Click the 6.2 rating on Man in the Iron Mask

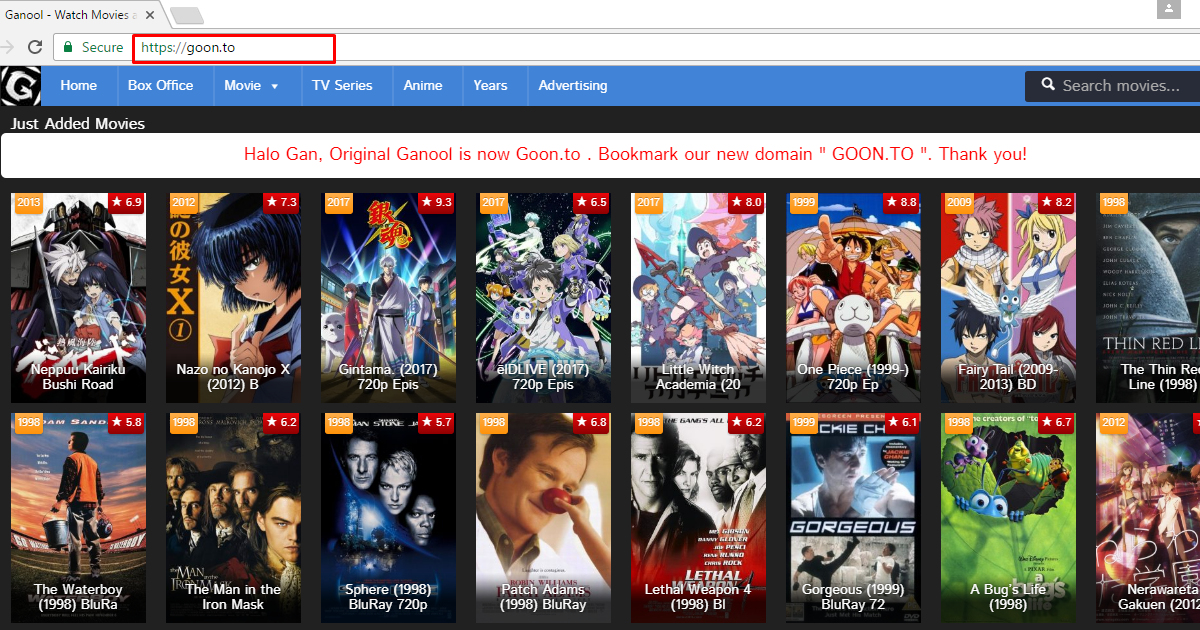282,422
